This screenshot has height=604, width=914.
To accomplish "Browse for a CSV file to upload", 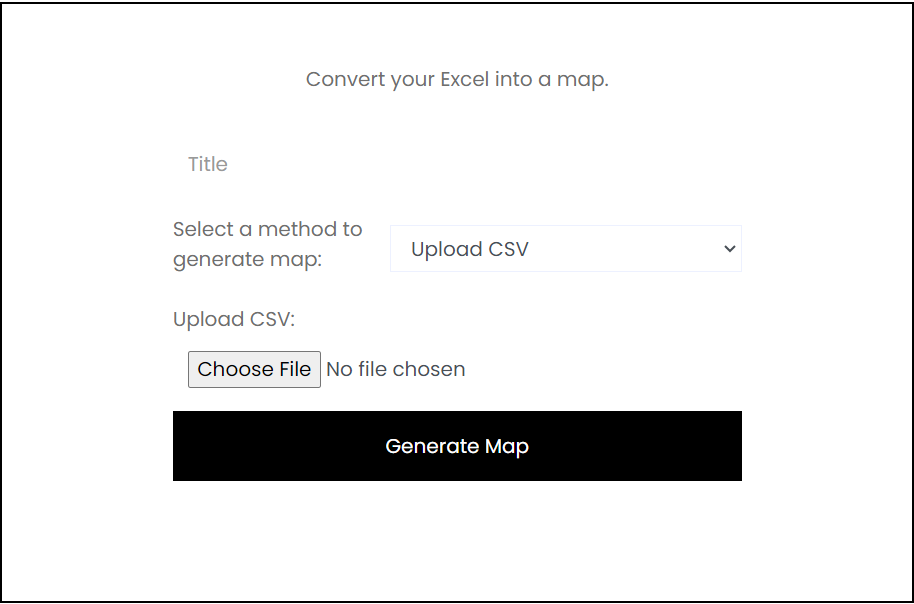I will [x=254, y=369].
